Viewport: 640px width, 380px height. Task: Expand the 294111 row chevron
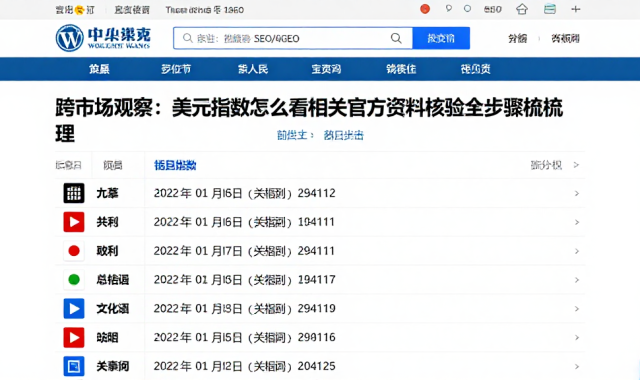pyautogui.click(x=577, y=251)
